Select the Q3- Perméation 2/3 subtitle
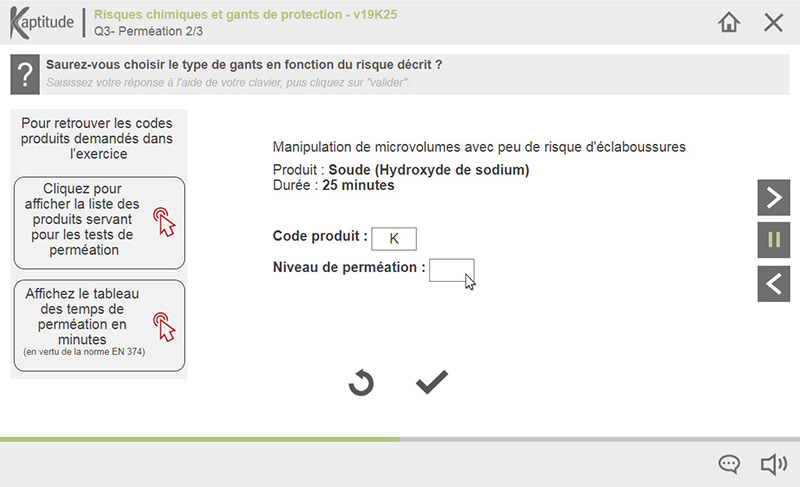This screenshot has width=800, height=487. click(x=146, y=31)
